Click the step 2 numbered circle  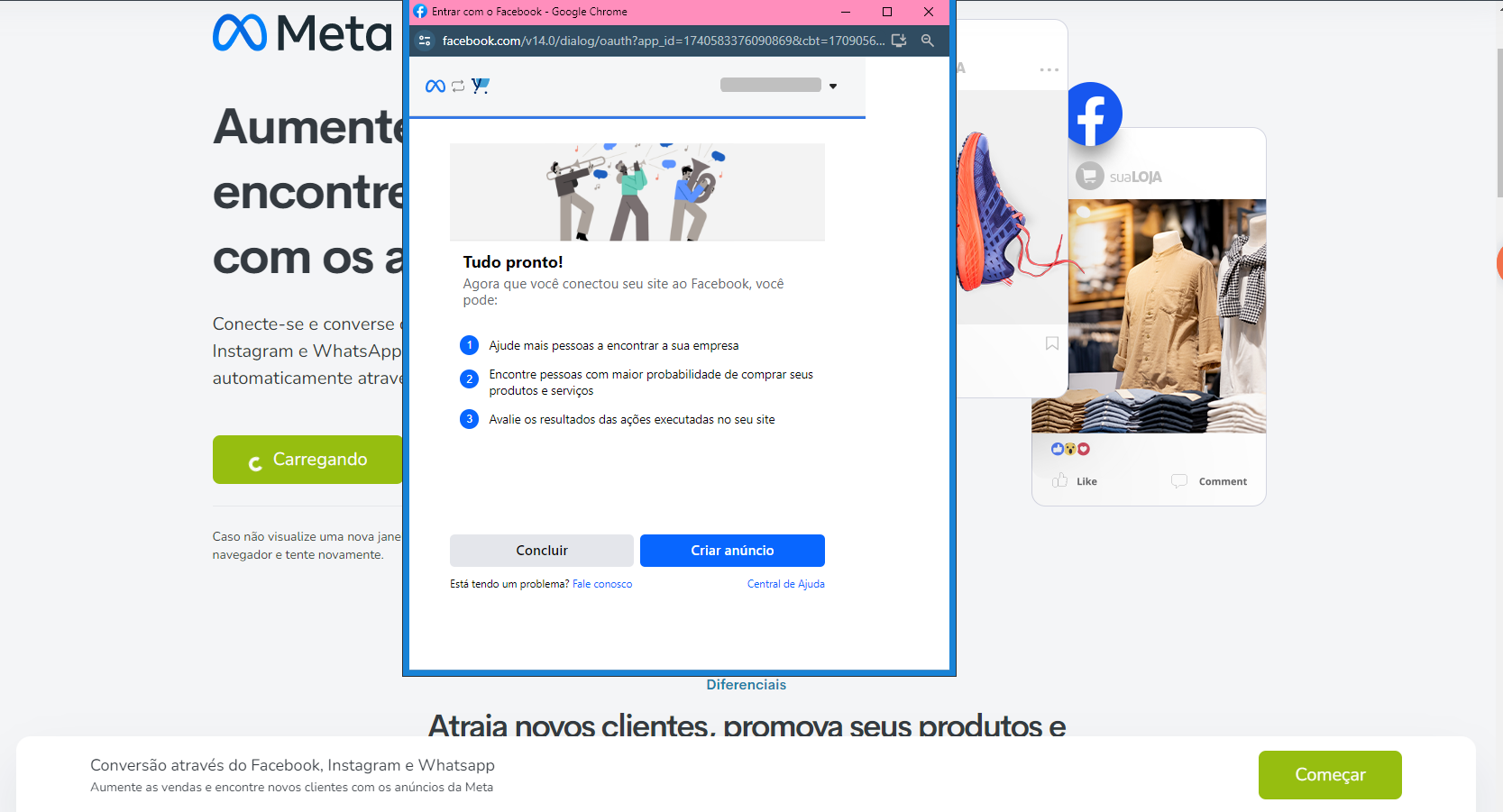coord(469,379)
